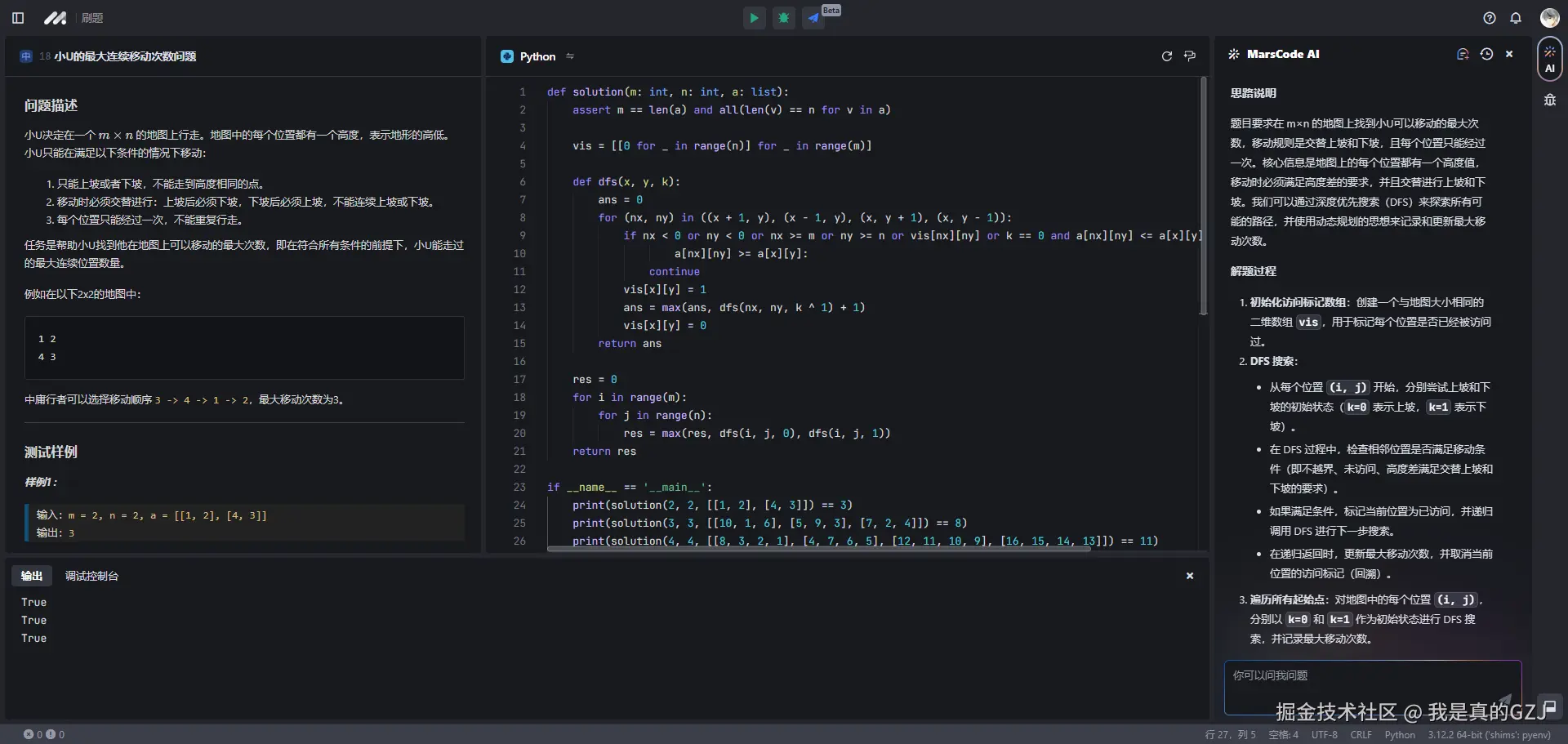Open the help question mark icon
This screenshot has width=1568, height=744.
[1490, 18]
